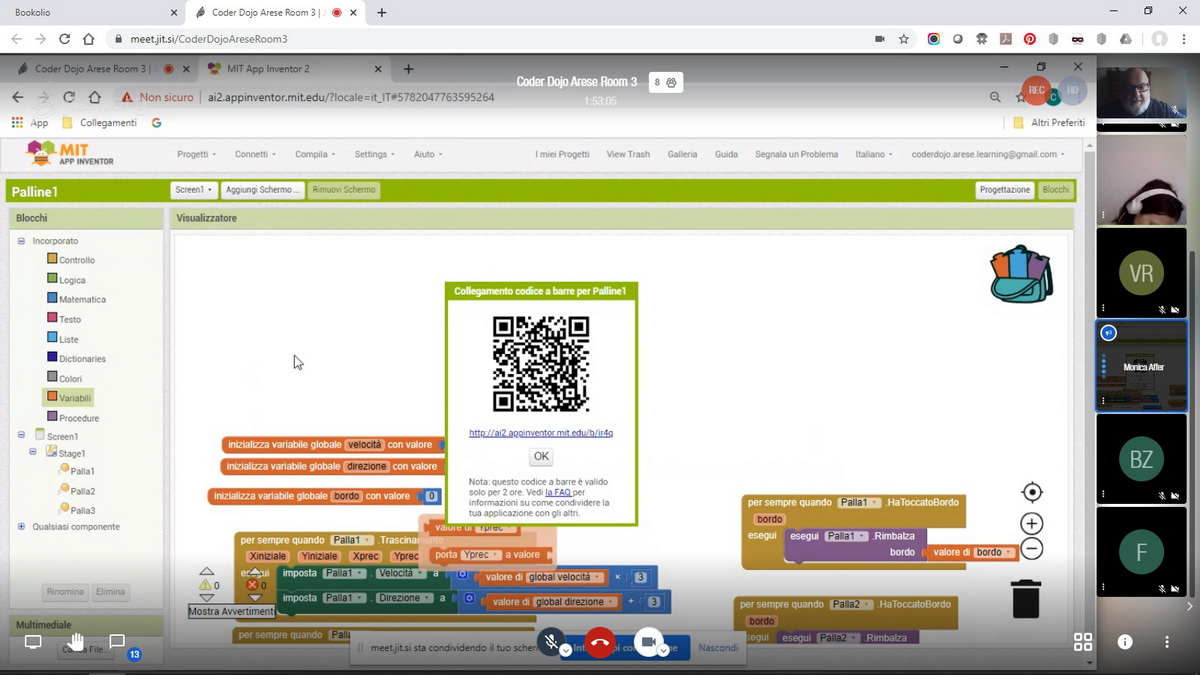This screenshot has height=675, width=1200.
Task: Toggle the microphone mute button
Action: [551, 641]
